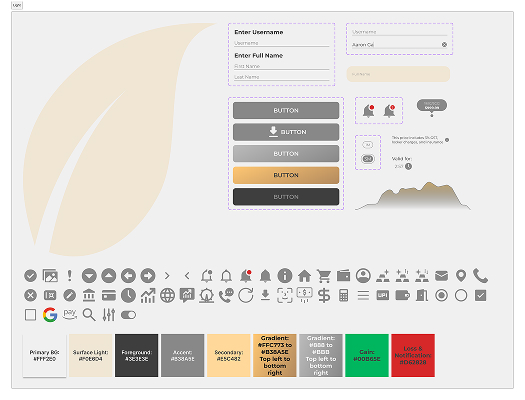525x400 pixels.
Task: Click the circled down arrow dropdown icon
Action: click(89, 276)
